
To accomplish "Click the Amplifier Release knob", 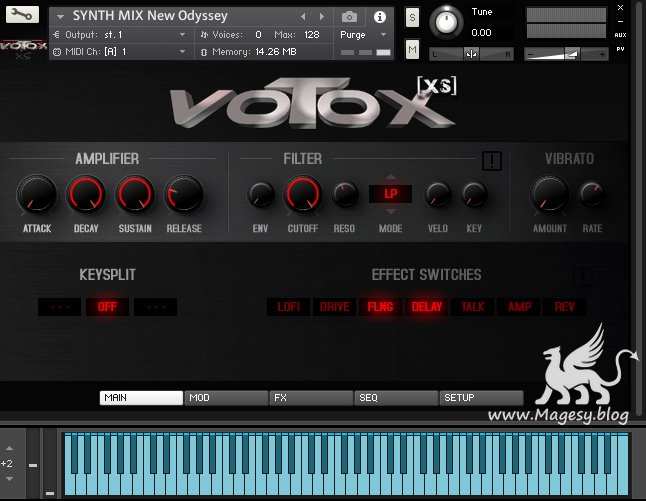I will pyautogui.click(x=184, y=194).
